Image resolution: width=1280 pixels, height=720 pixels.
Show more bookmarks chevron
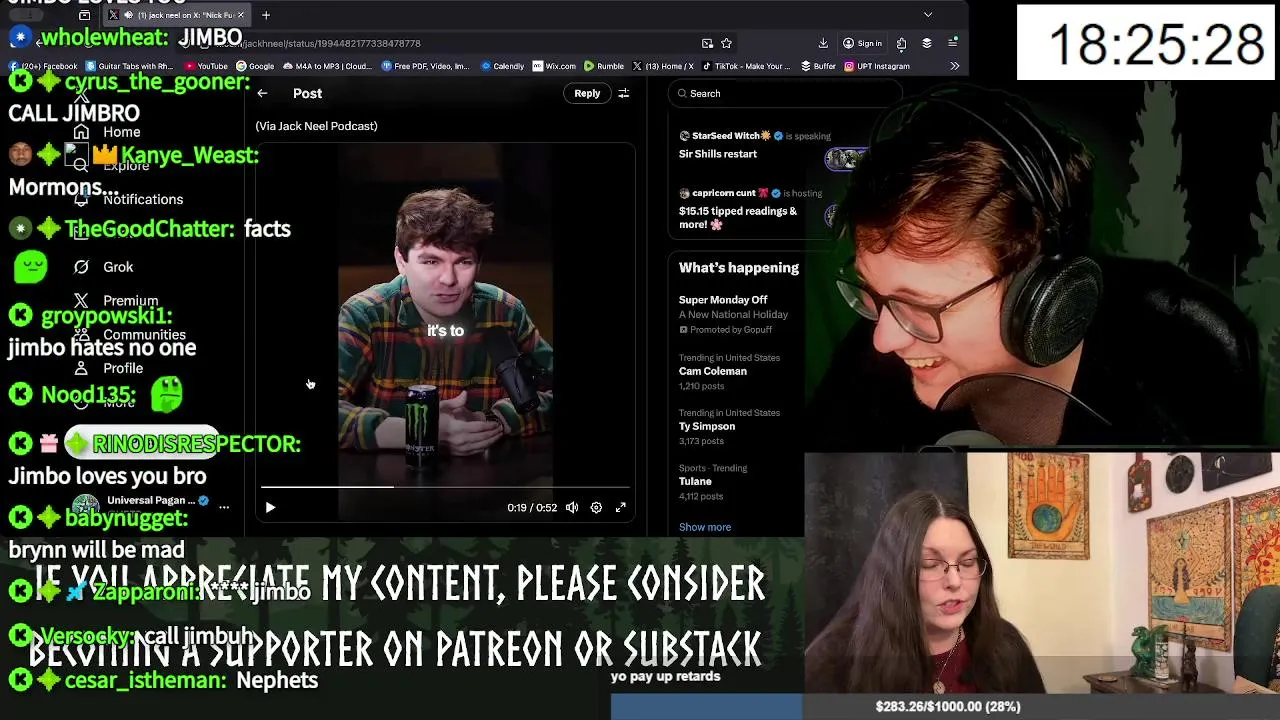click(954, 66)
